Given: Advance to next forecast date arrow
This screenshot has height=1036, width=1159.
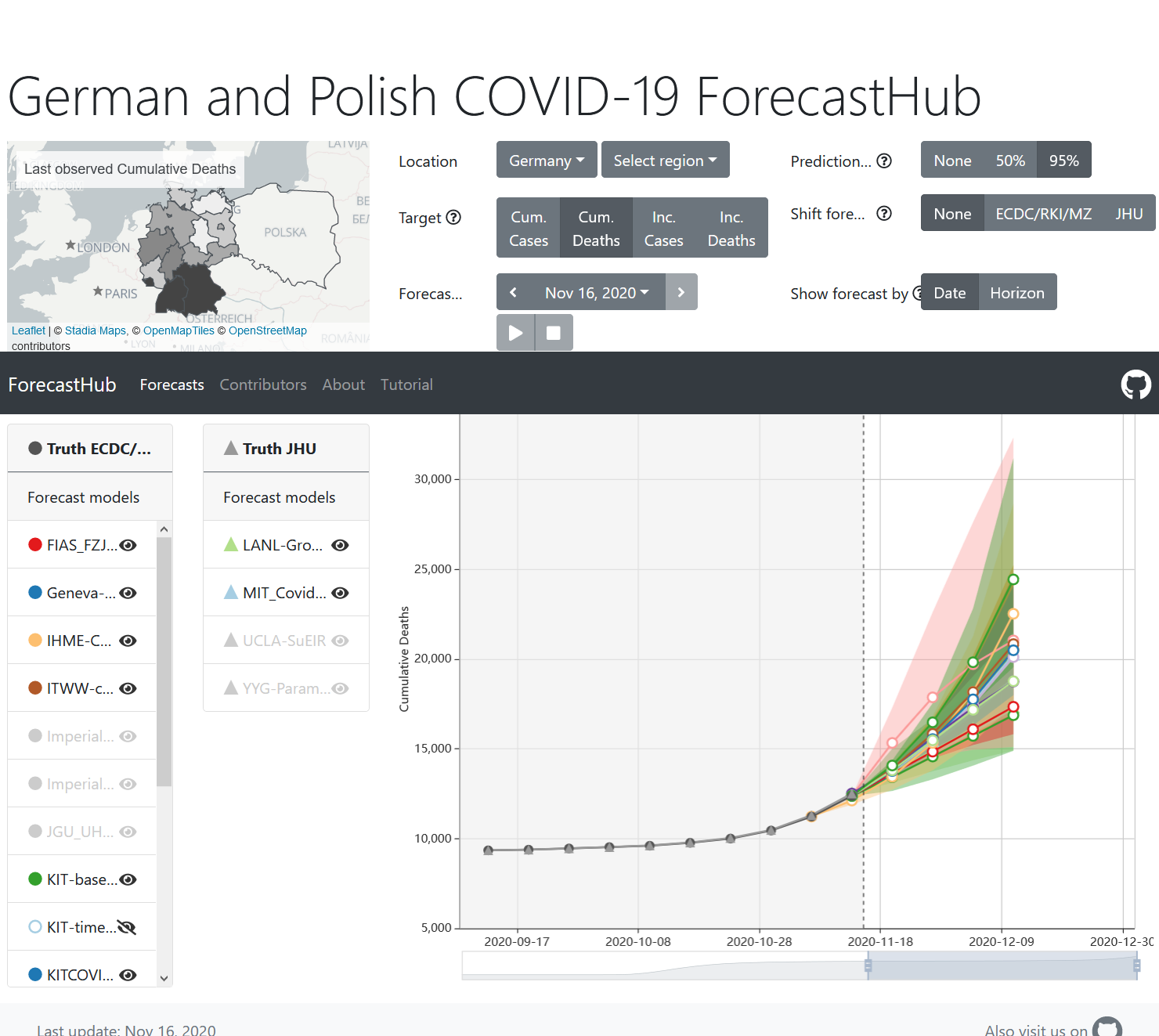Looking at the screenshot, I should click(x=681, y=292).
